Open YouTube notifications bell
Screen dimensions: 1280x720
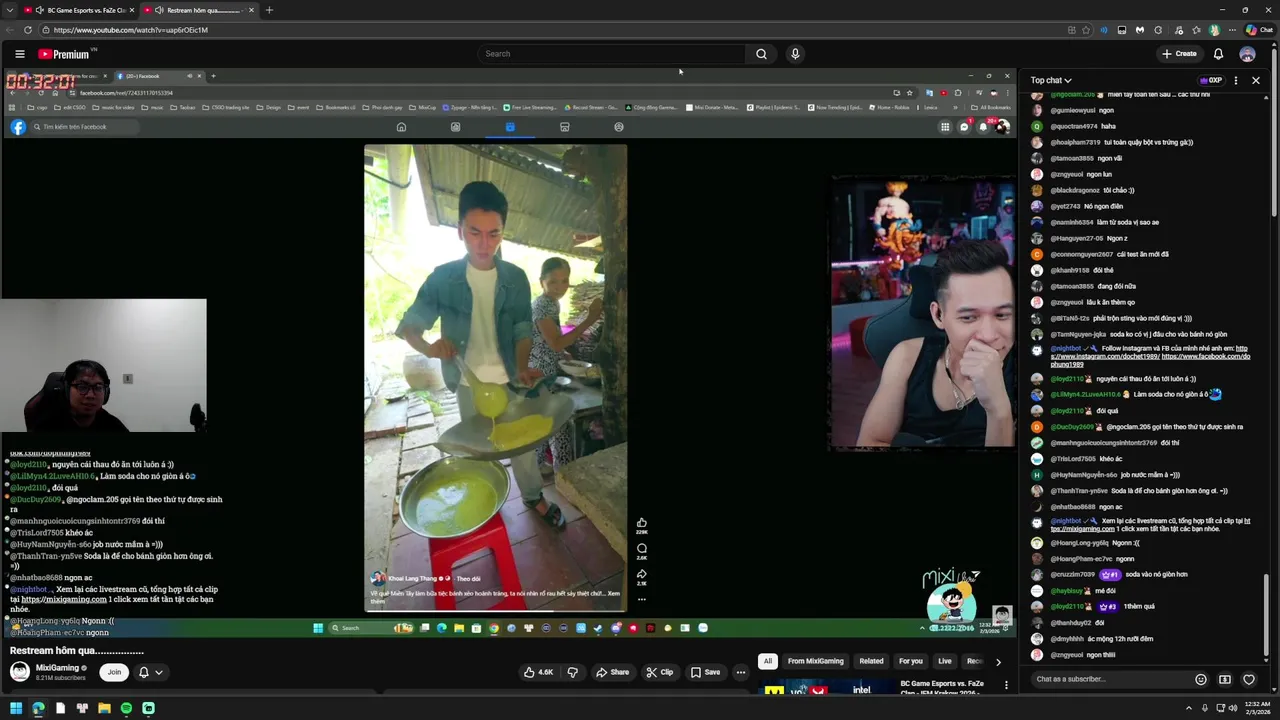tap(1218, 54)
